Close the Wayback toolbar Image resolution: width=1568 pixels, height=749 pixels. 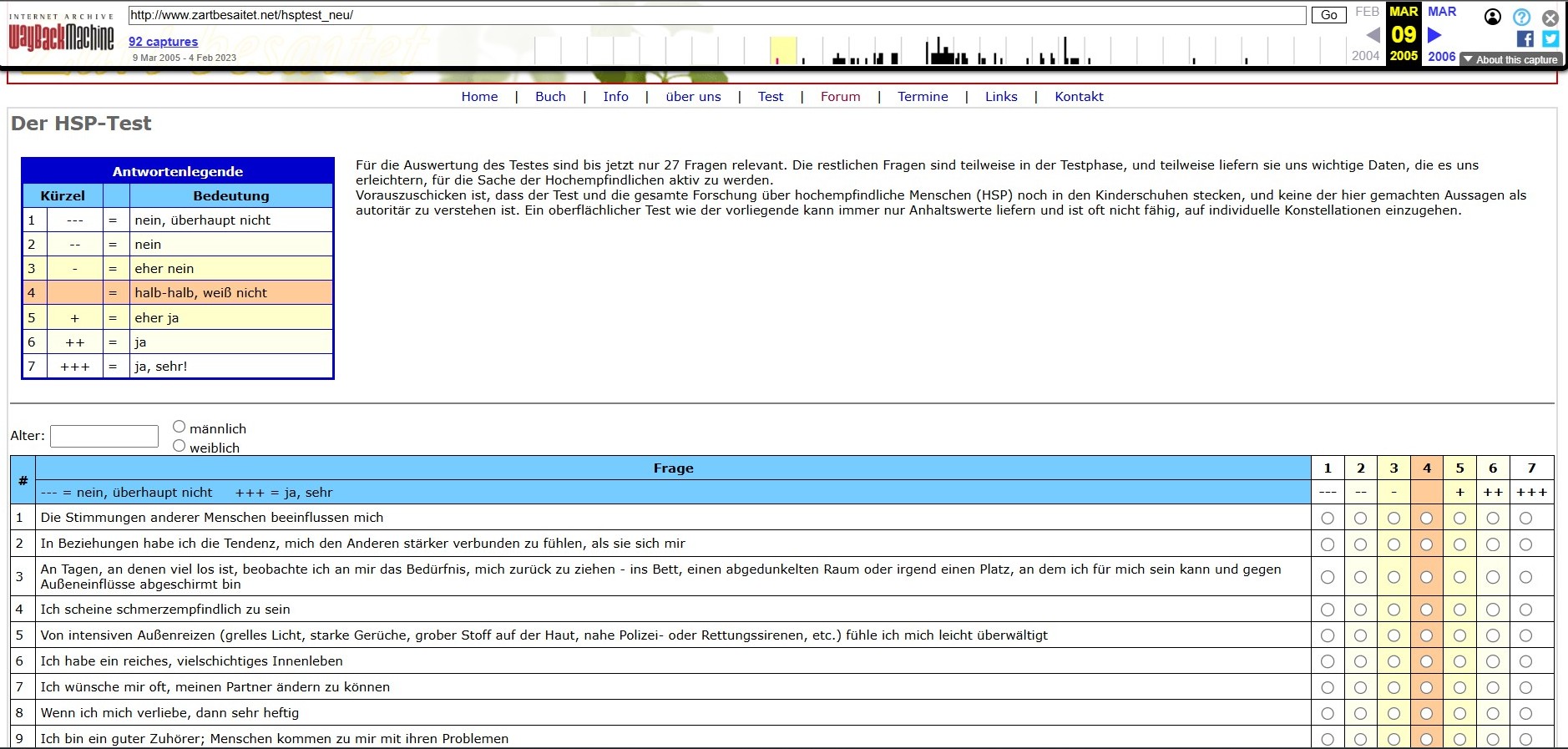coord(1550,17)
